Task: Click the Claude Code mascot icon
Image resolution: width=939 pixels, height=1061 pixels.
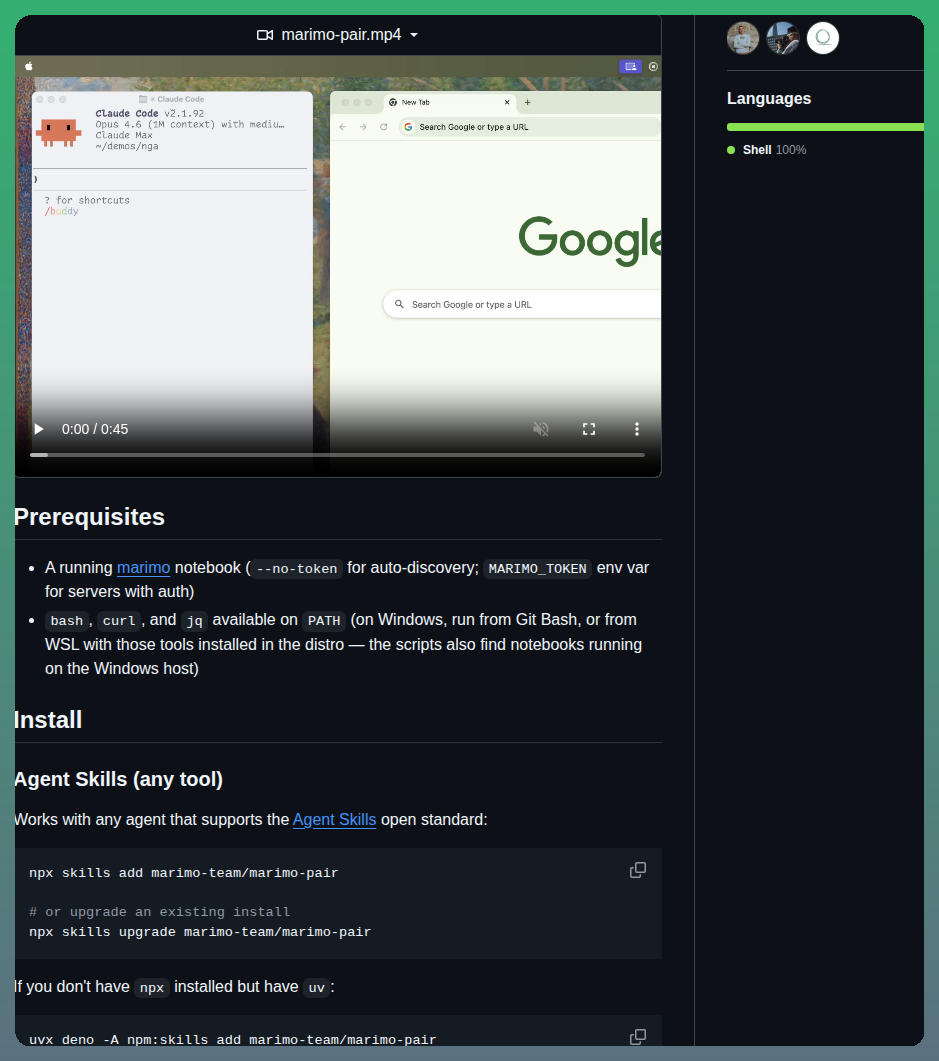Action: (x=58, y=133)
